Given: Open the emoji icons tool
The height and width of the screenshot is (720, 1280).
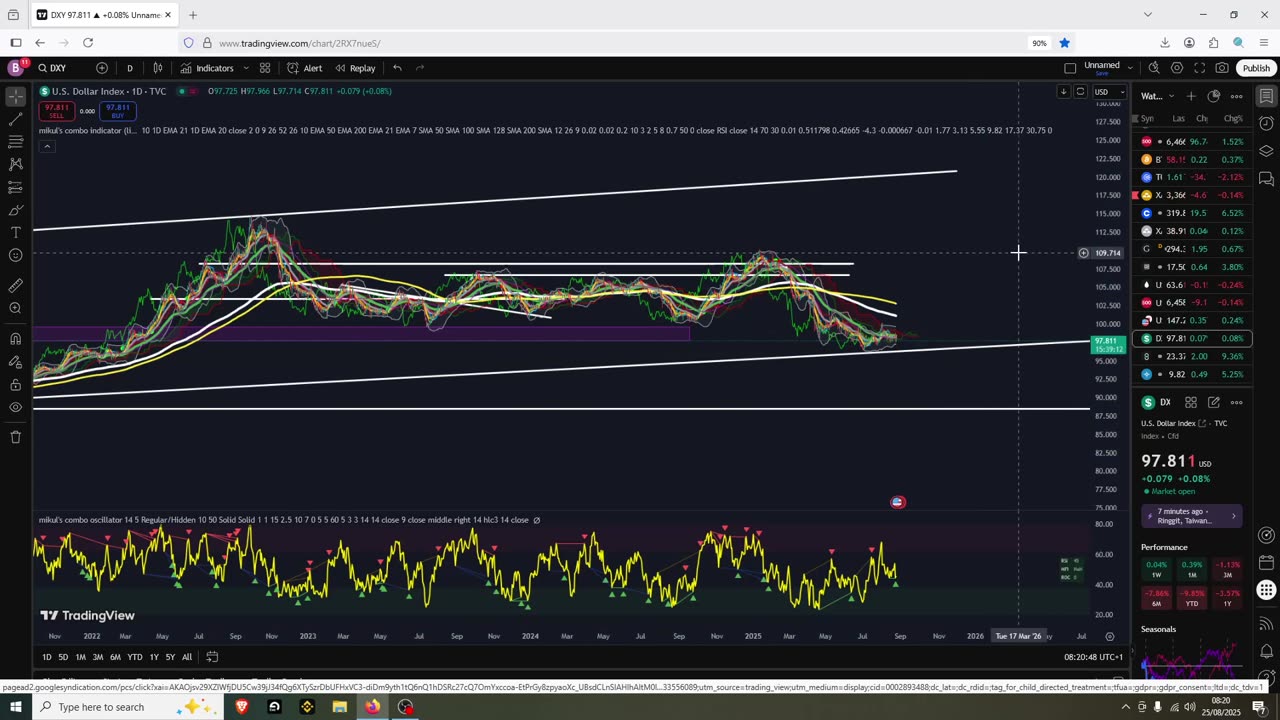Looking at the screenshot, I should (15, 256).
